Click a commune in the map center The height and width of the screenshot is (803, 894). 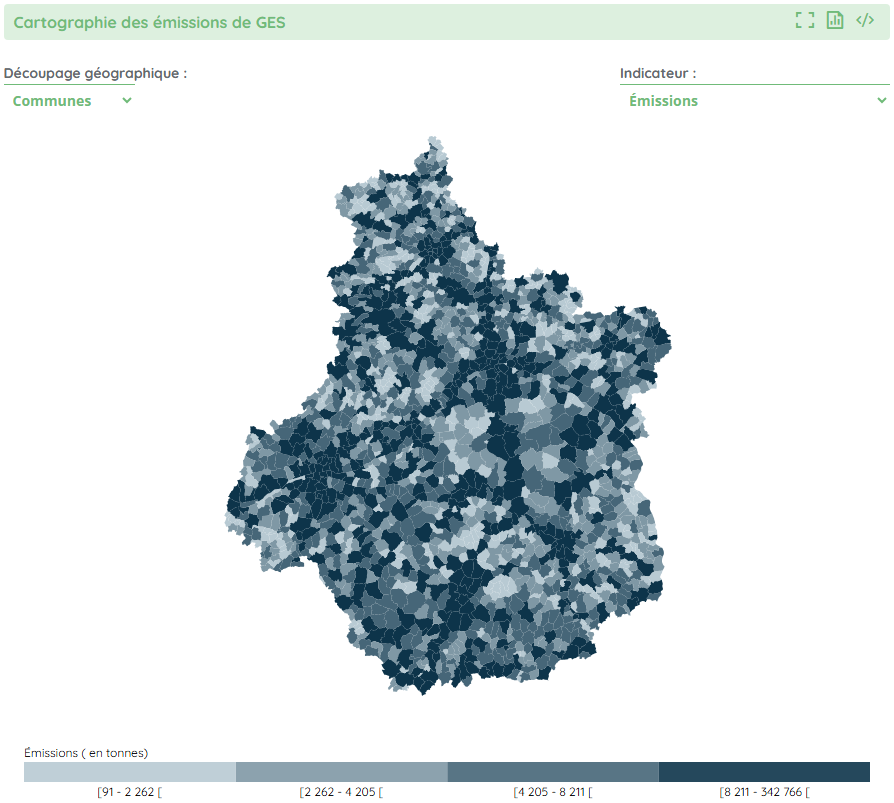tap(450, 420)
